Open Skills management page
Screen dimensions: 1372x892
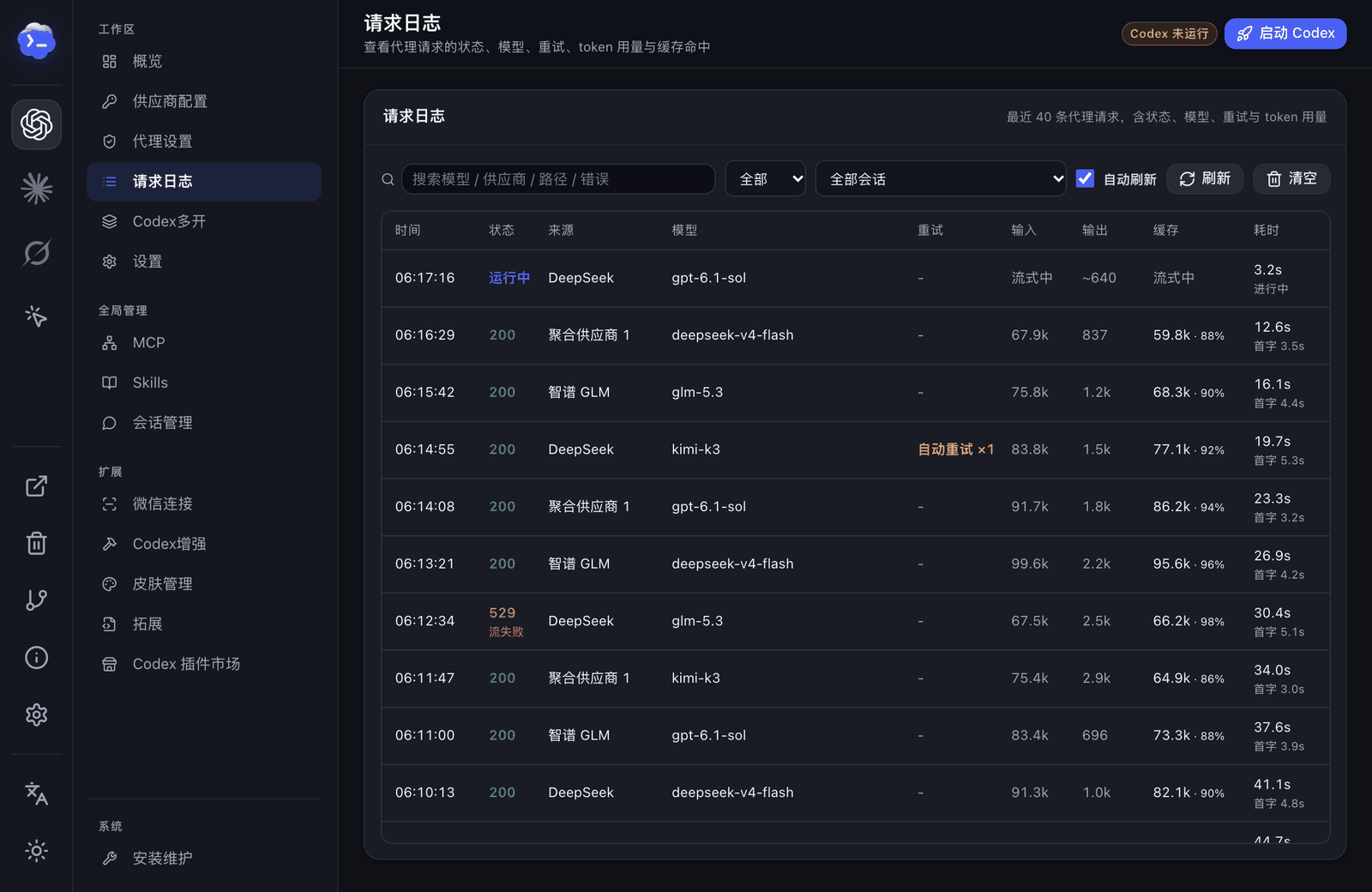[x=204, y=383]
